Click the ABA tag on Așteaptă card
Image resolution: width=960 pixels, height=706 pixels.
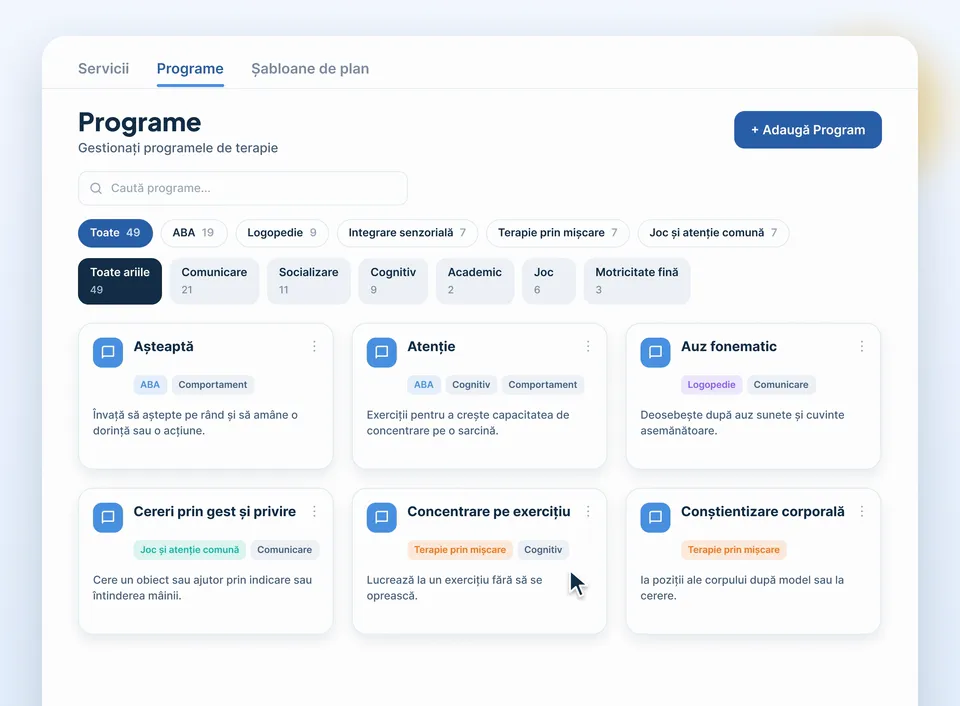pyautogui.click(x=149, y=385)
